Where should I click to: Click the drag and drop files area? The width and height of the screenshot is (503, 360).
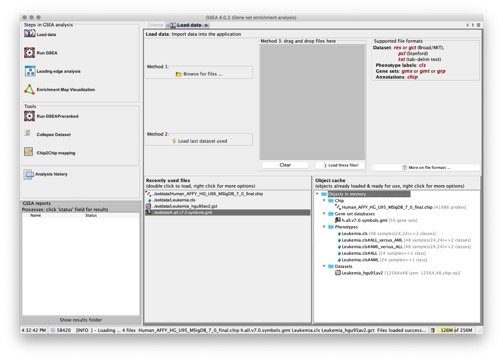pyautogui.click(x=312, y=102)
